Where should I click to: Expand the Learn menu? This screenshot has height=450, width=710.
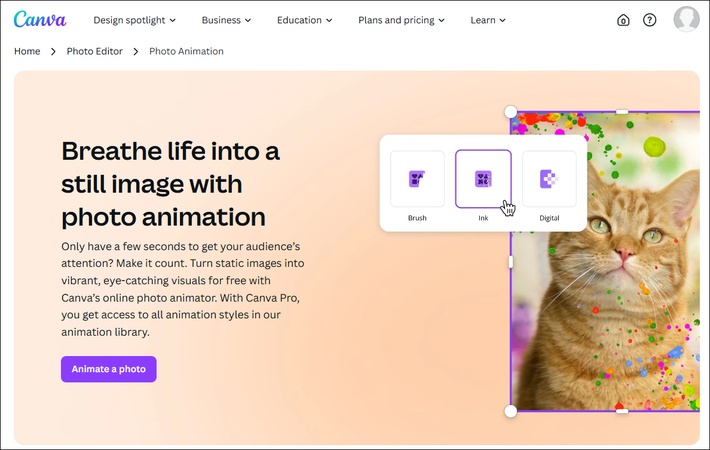(488, 20)
